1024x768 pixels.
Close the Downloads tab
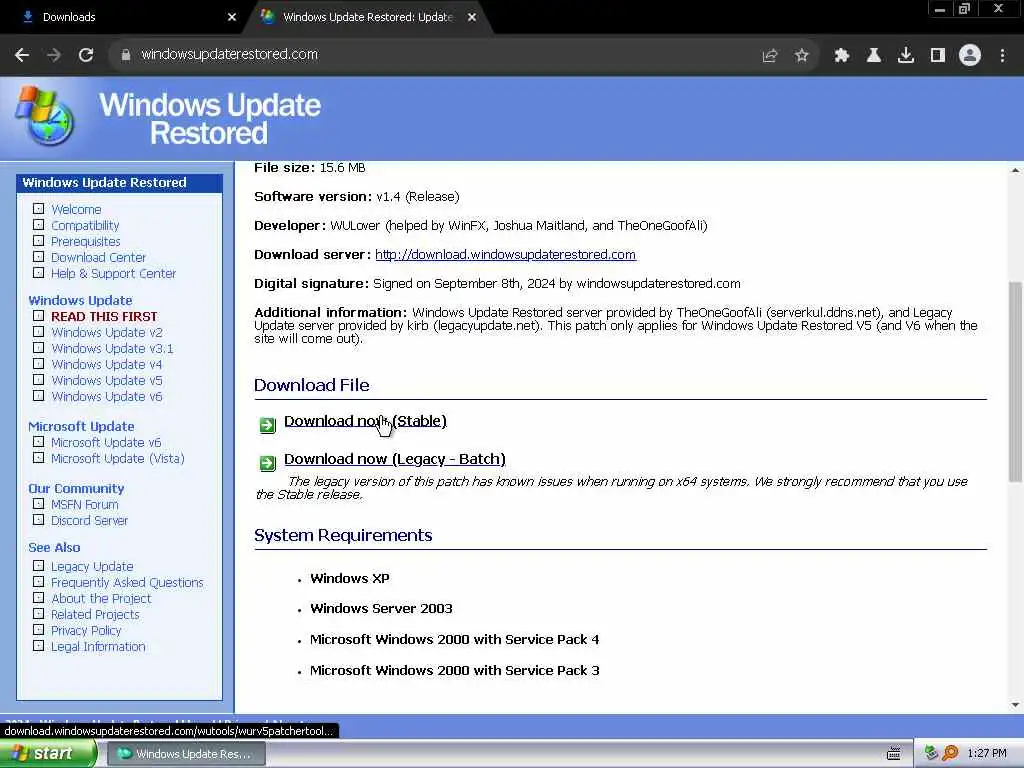tap(232, 17)
